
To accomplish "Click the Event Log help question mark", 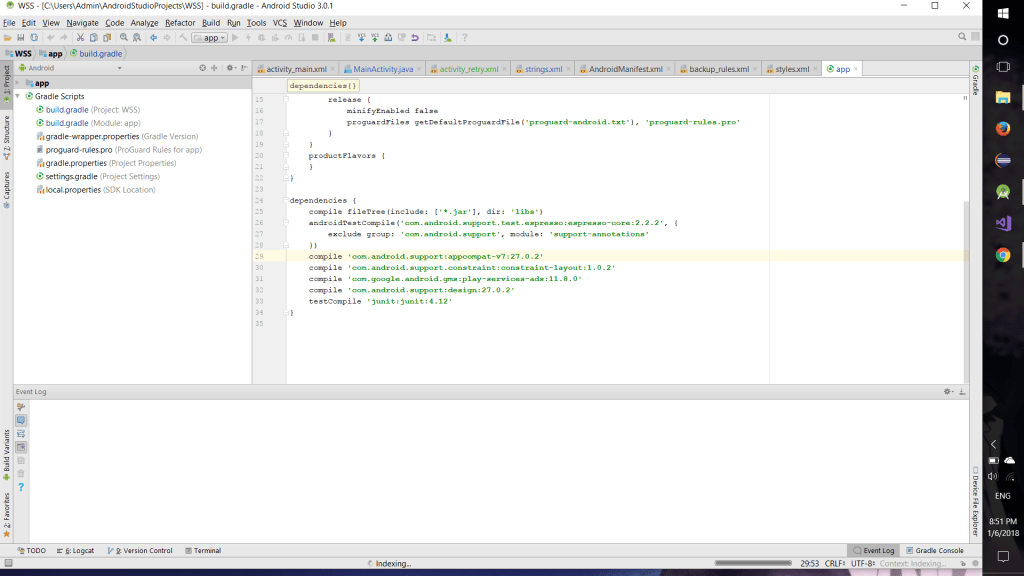I will (x=21, y=487).
